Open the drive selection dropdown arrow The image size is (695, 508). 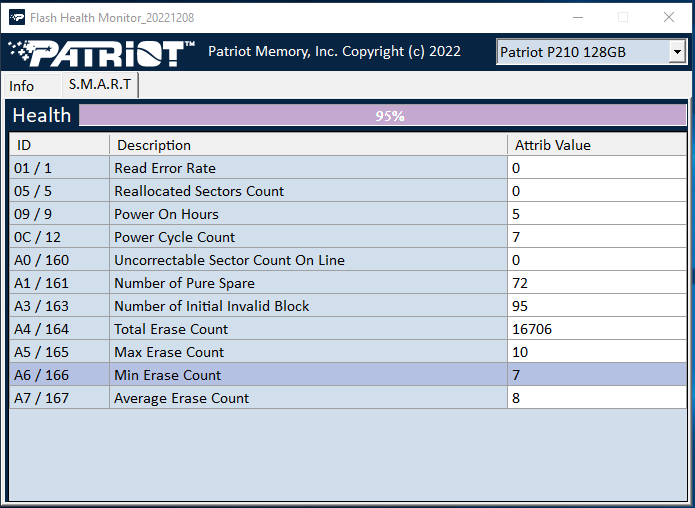pos(677,52)
